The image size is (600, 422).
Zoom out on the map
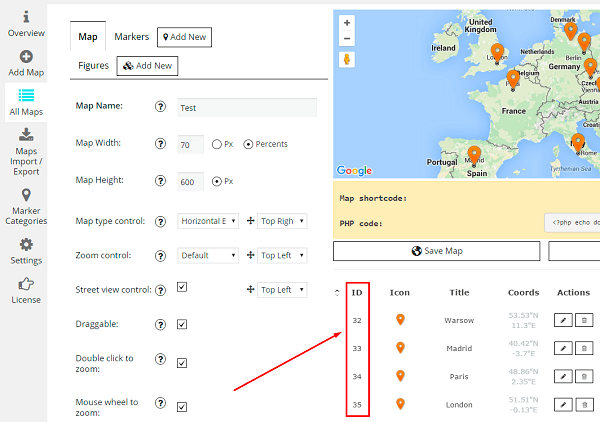[347, 39]
